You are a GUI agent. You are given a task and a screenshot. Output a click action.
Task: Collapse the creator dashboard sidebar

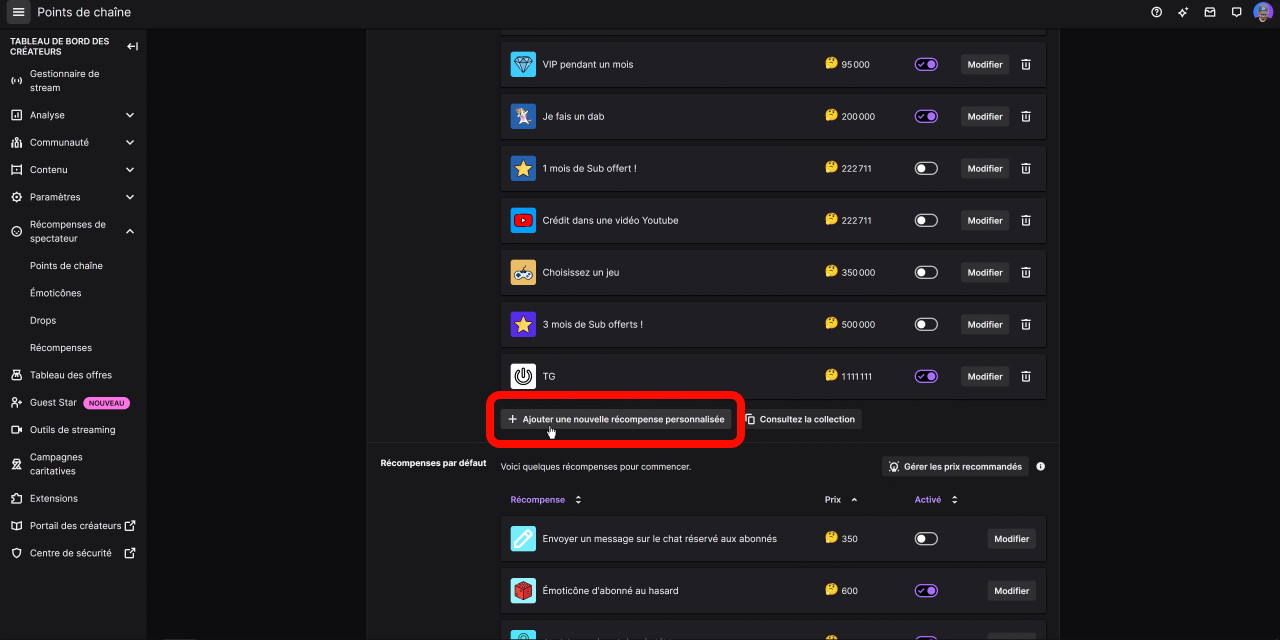coord(132,46)
